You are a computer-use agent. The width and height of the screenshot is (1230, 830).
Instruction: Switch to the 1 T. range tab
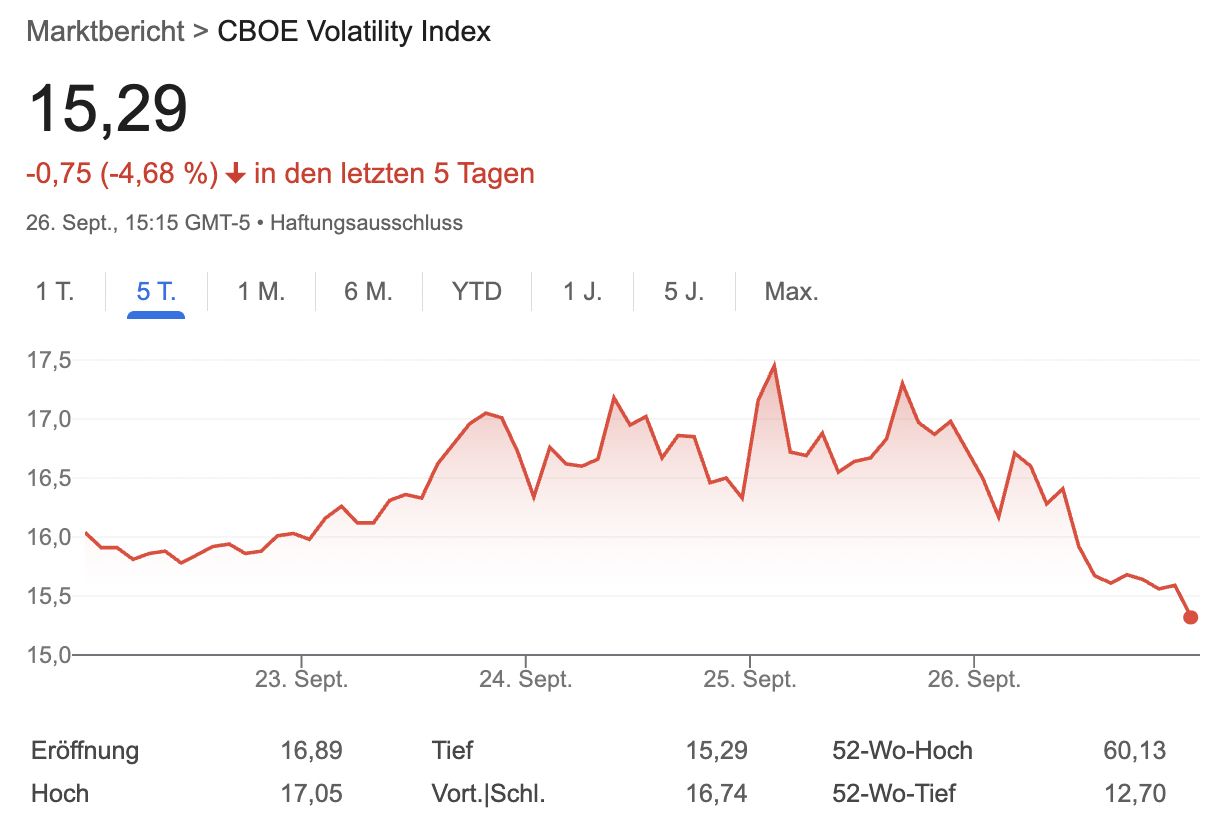(x=55, y=292)
